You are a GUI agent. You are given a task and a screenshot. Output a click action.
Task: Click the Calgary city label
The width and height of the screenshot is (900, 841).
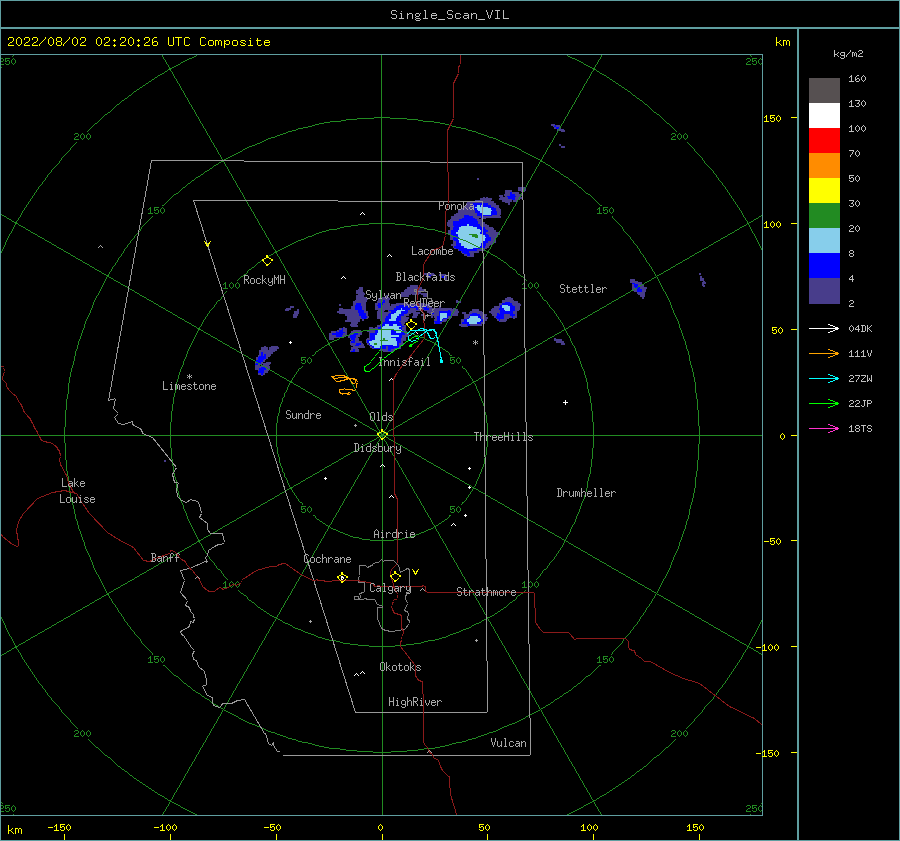(x=390, y=588)
